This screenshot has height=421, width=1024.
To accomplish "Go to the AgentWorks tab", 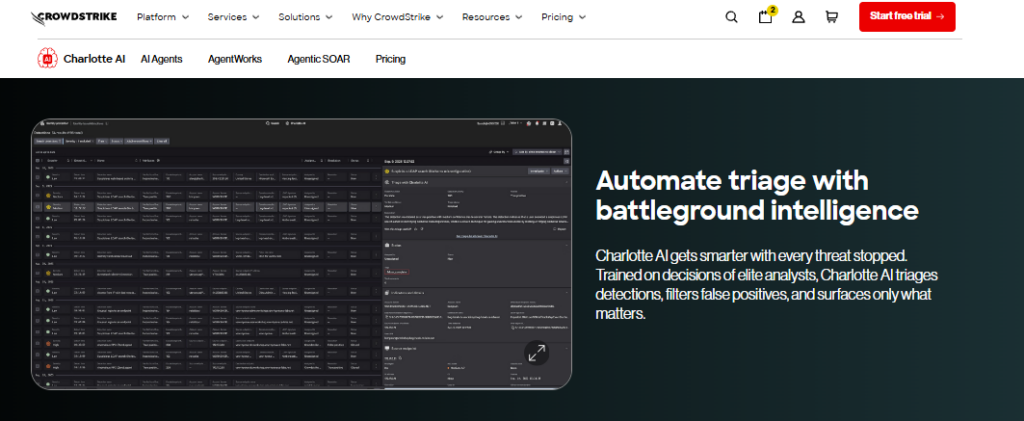I will 234,59.
